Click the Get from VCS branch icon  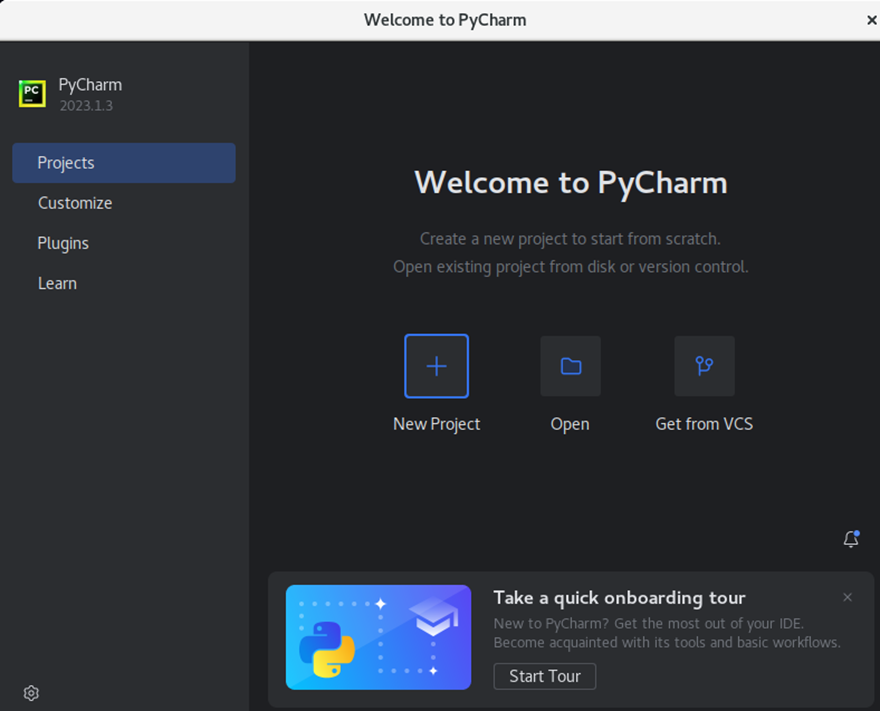704,366
